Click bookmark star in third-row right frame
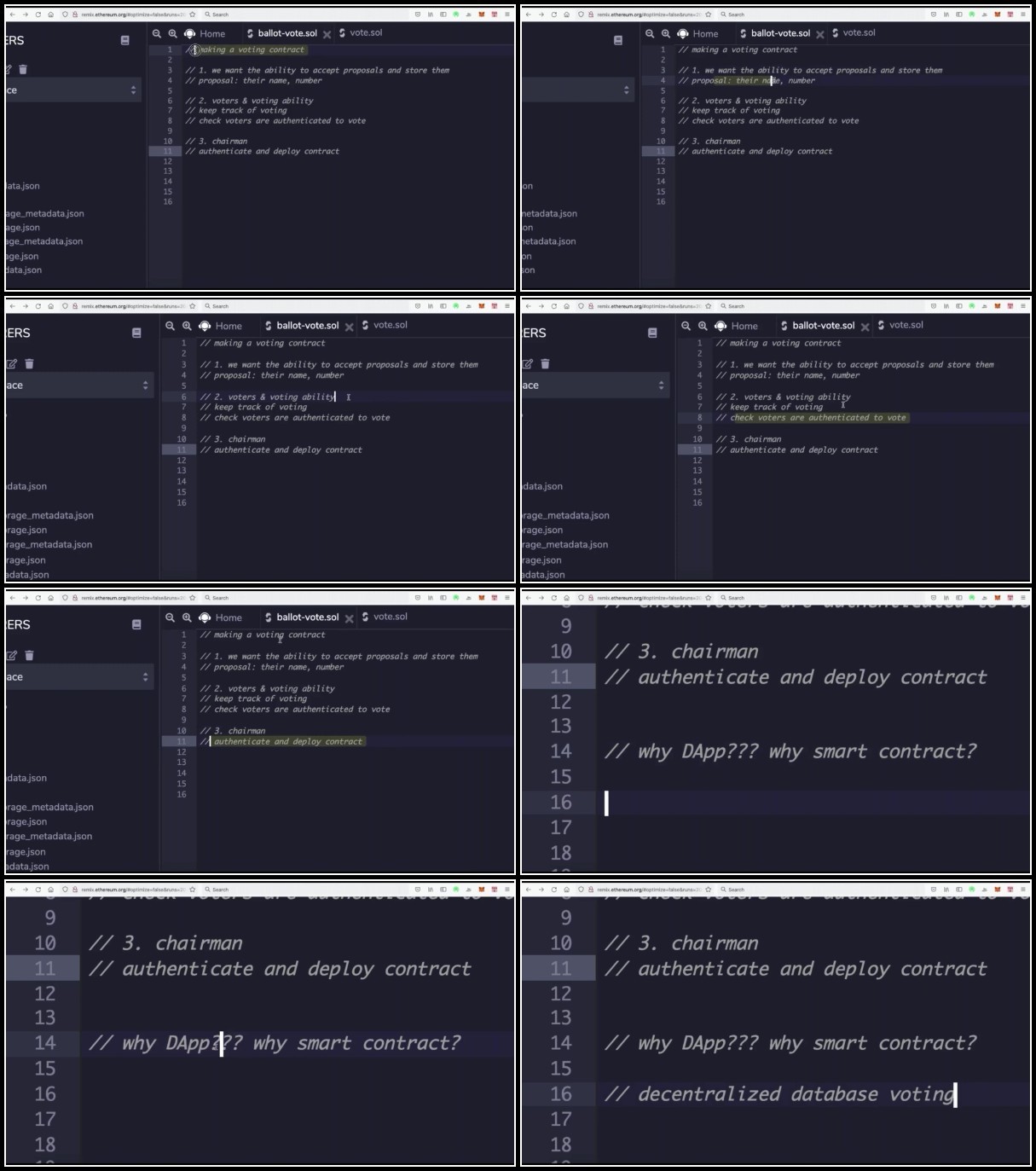This screenshot has width=1036, height=1171. click(709, 598)
